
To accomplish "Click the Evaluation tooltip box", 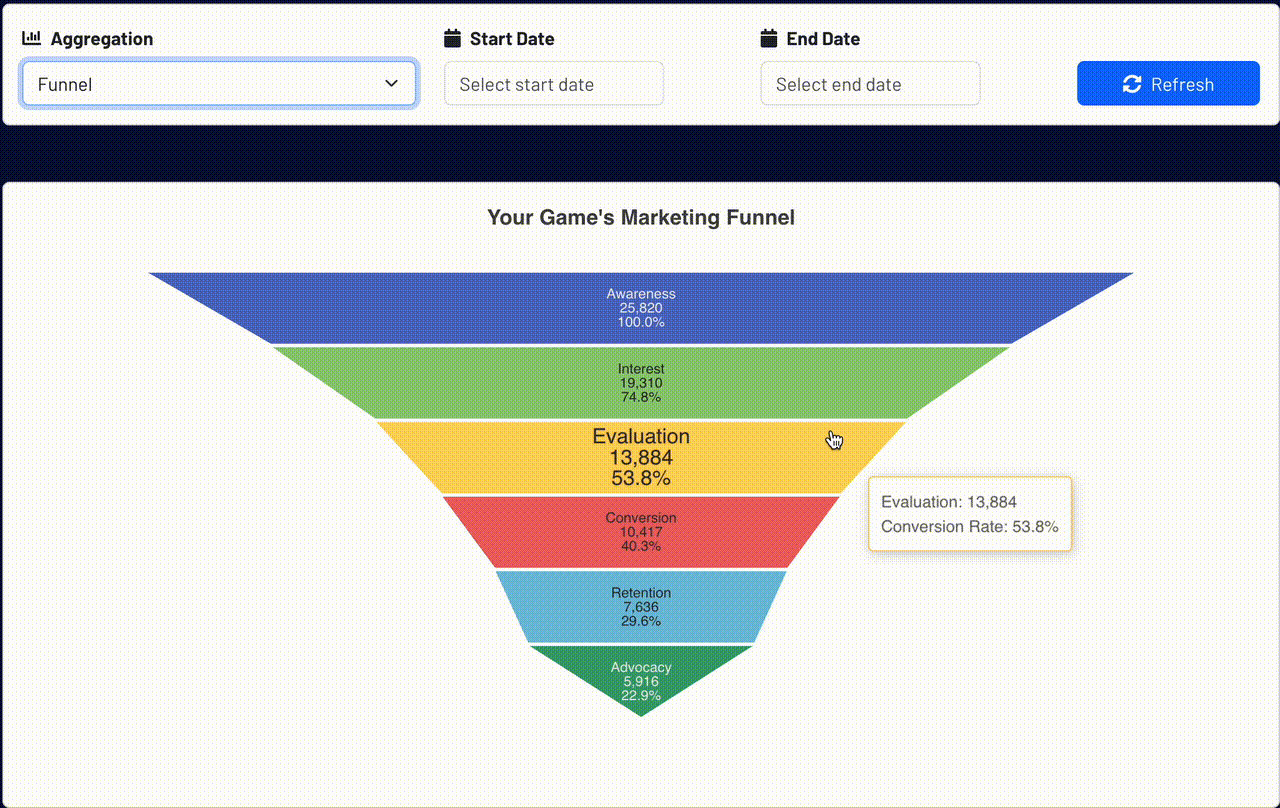I will 968,513.
